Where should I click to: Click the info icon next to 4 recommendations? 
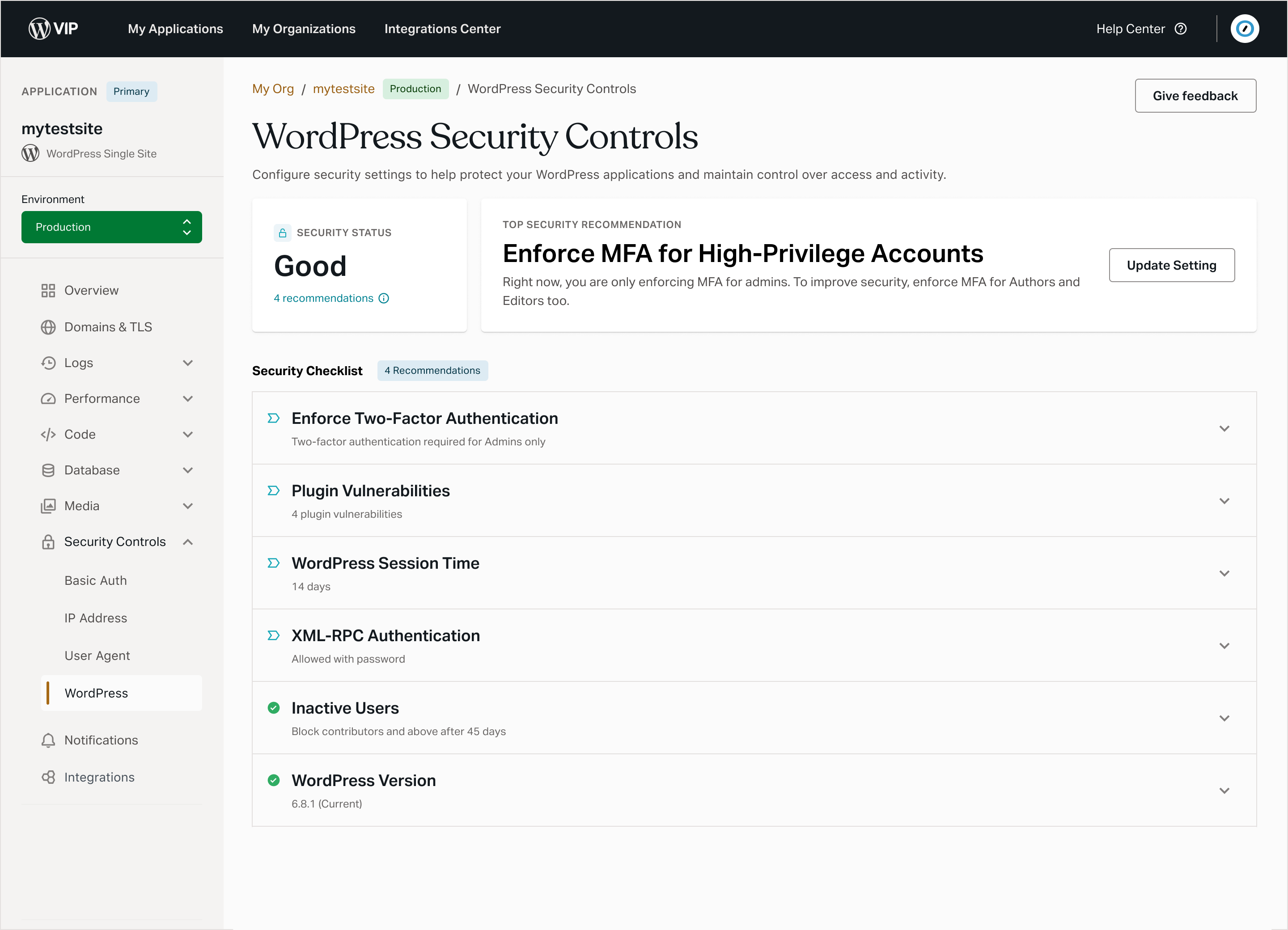click(x=384, y=298)
